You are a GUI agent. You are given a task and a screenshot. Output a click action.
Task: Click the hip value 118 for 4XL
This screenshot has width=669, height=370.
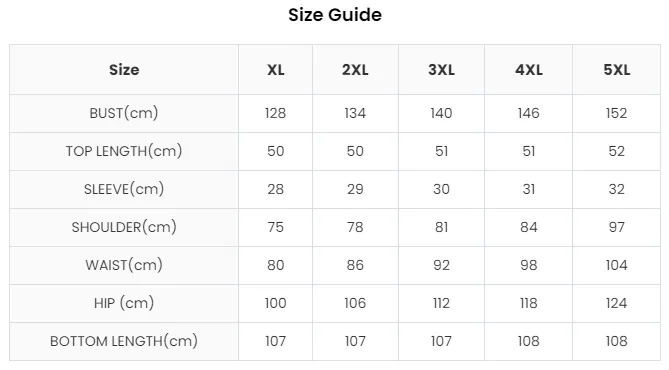coord(529,303)
